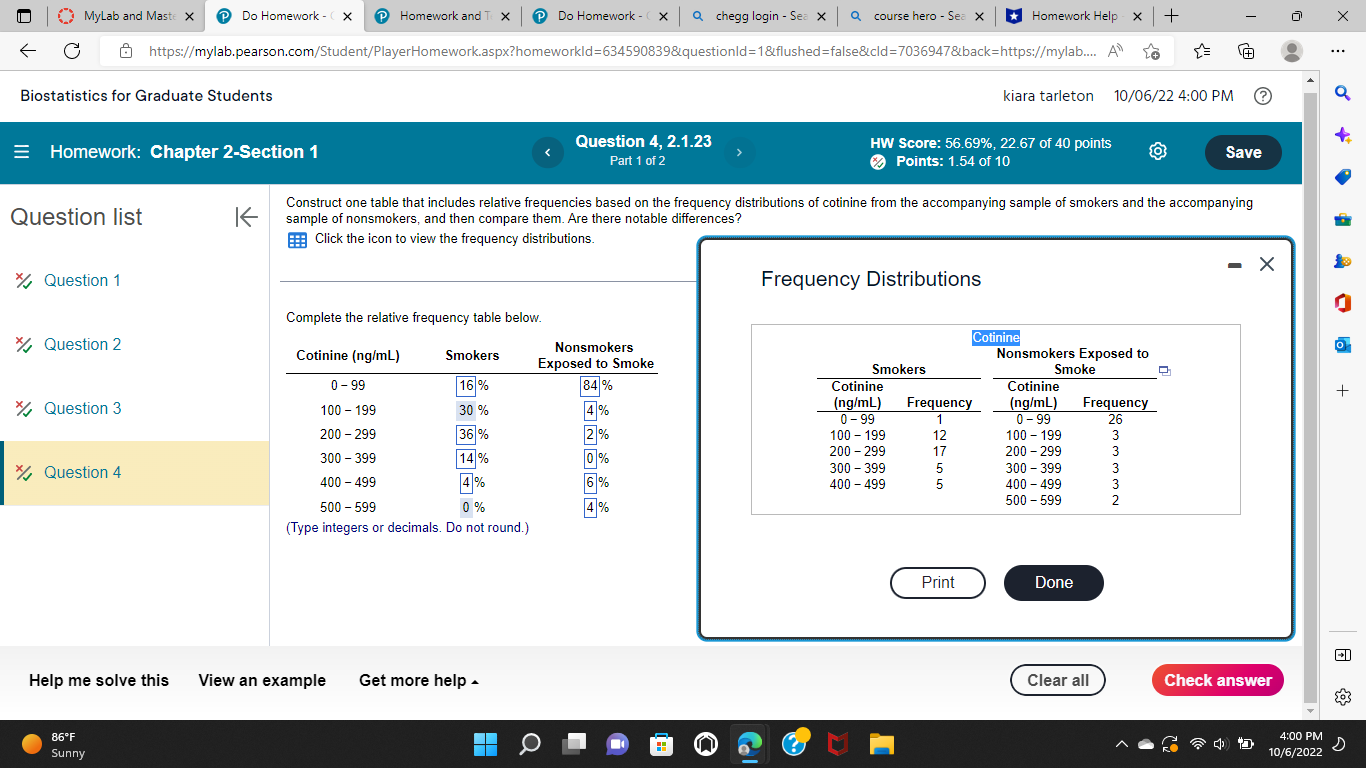Refresh the browser page

click(x=72, y=52)
